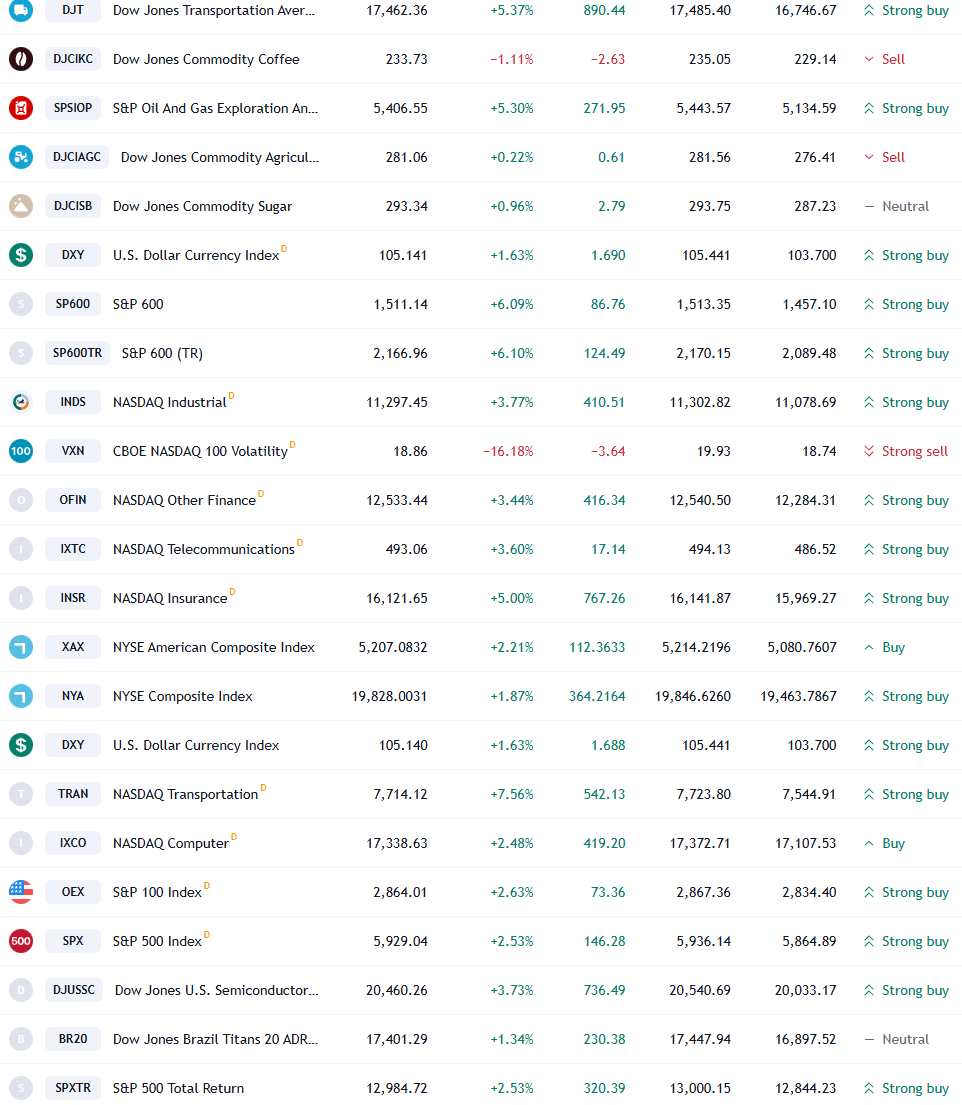Open NASDAQ Transportation index link

(x=185, y=794)
